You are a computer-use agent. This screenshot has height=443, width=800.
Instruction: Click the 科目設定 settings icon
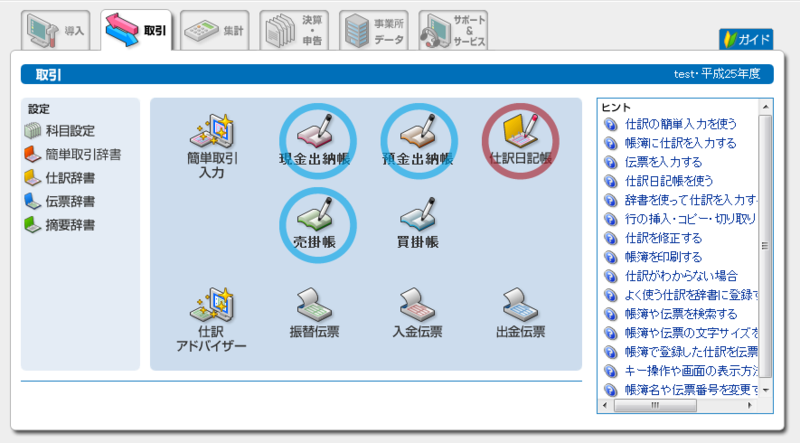click(33, 131)
